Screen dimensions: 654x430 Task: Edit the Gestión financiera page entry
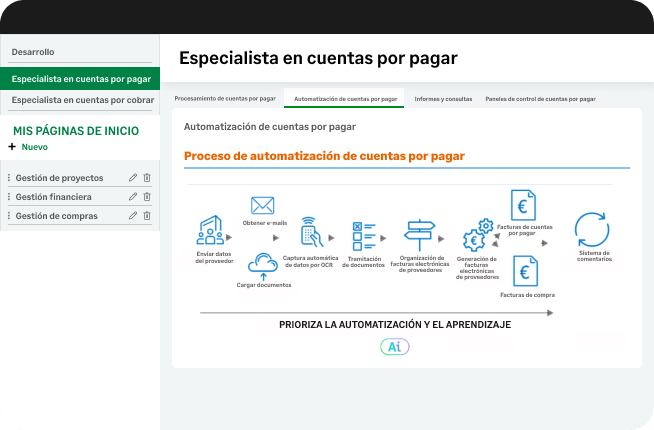pyautogui.click(x=133, y=196)
